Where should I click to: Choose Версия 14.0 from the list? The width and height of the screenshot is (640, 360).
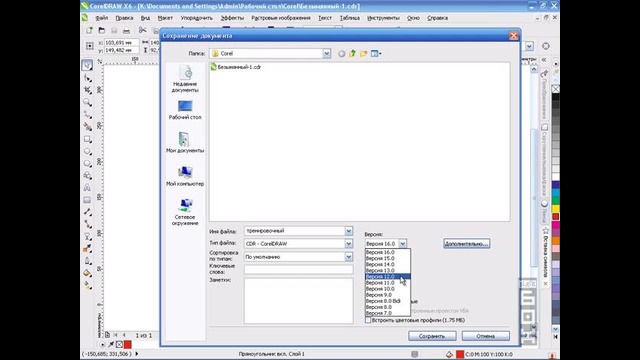387,264
